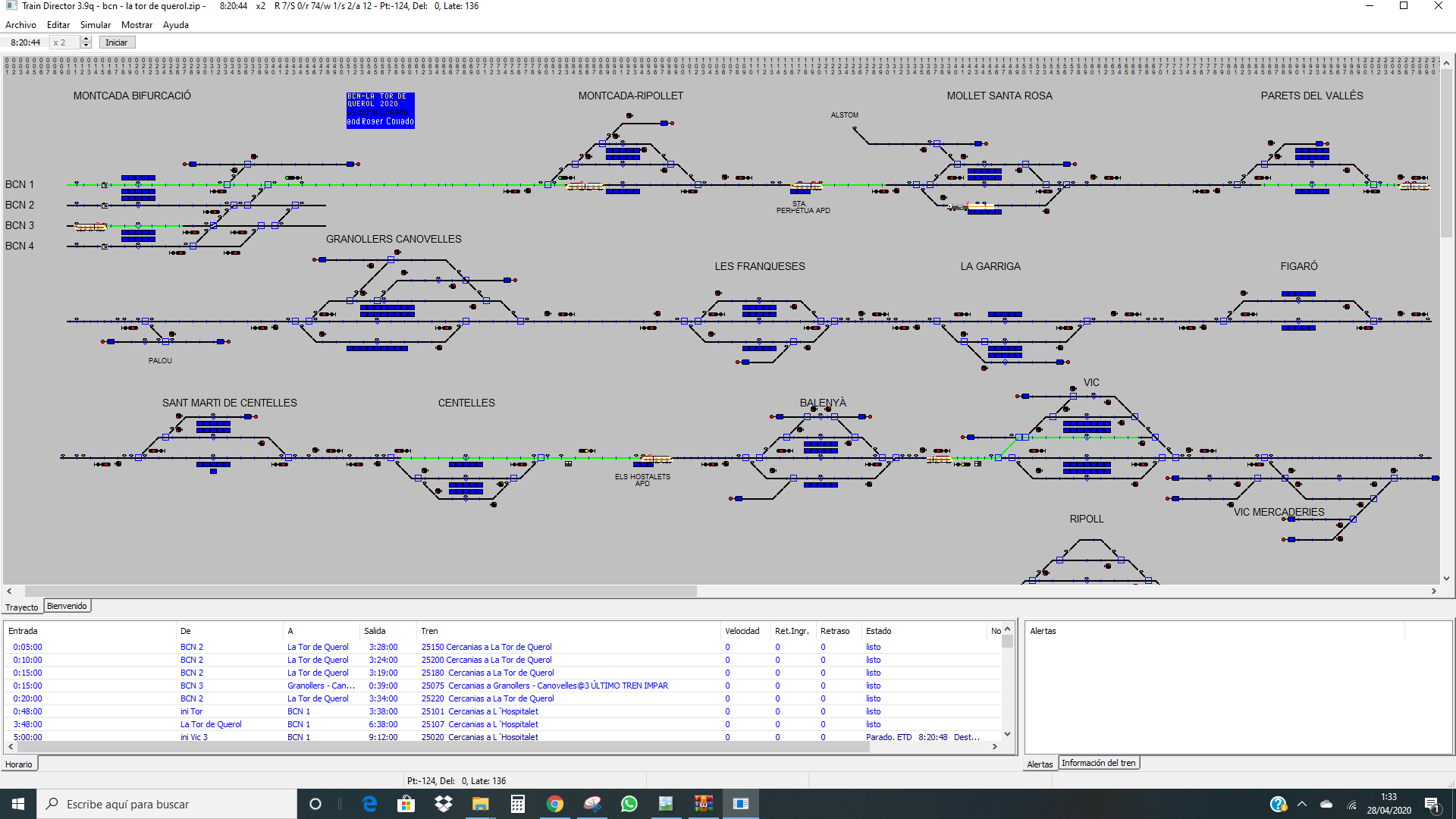Open Calculator from the taskbar
Viewport: 1456px width, 819px height.
point(518,804)
